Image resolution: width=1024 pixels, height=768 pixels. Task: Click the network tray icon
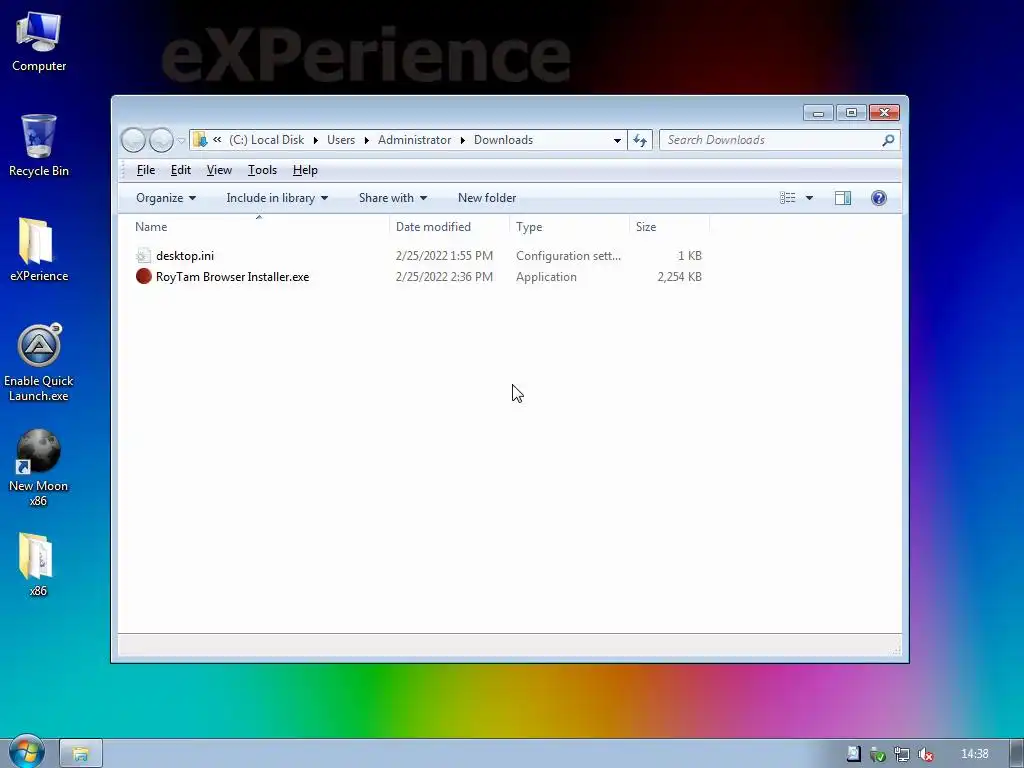click(x=902, y=754)
